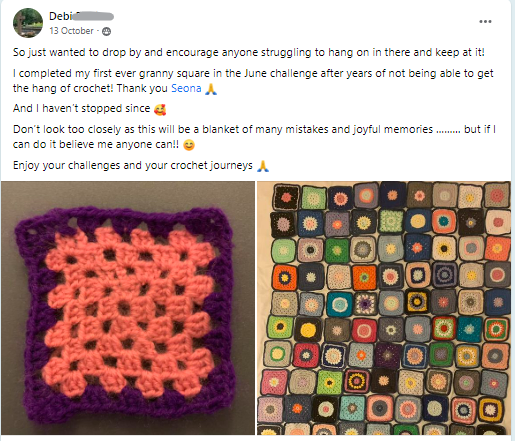Click the praying hands emoji after Seona

[211, 89]
